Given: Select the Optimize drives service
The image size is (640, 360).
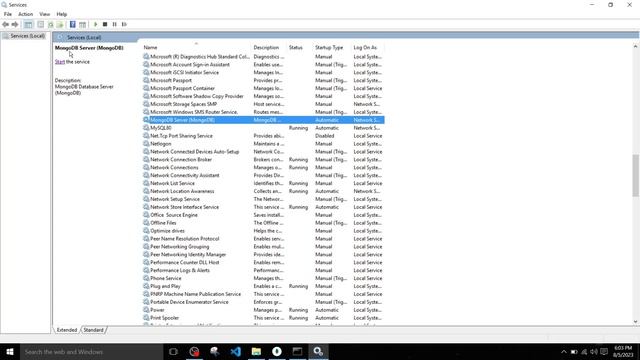Looking at the screenshot, I should pyautogui.click(x=167, y=231).
